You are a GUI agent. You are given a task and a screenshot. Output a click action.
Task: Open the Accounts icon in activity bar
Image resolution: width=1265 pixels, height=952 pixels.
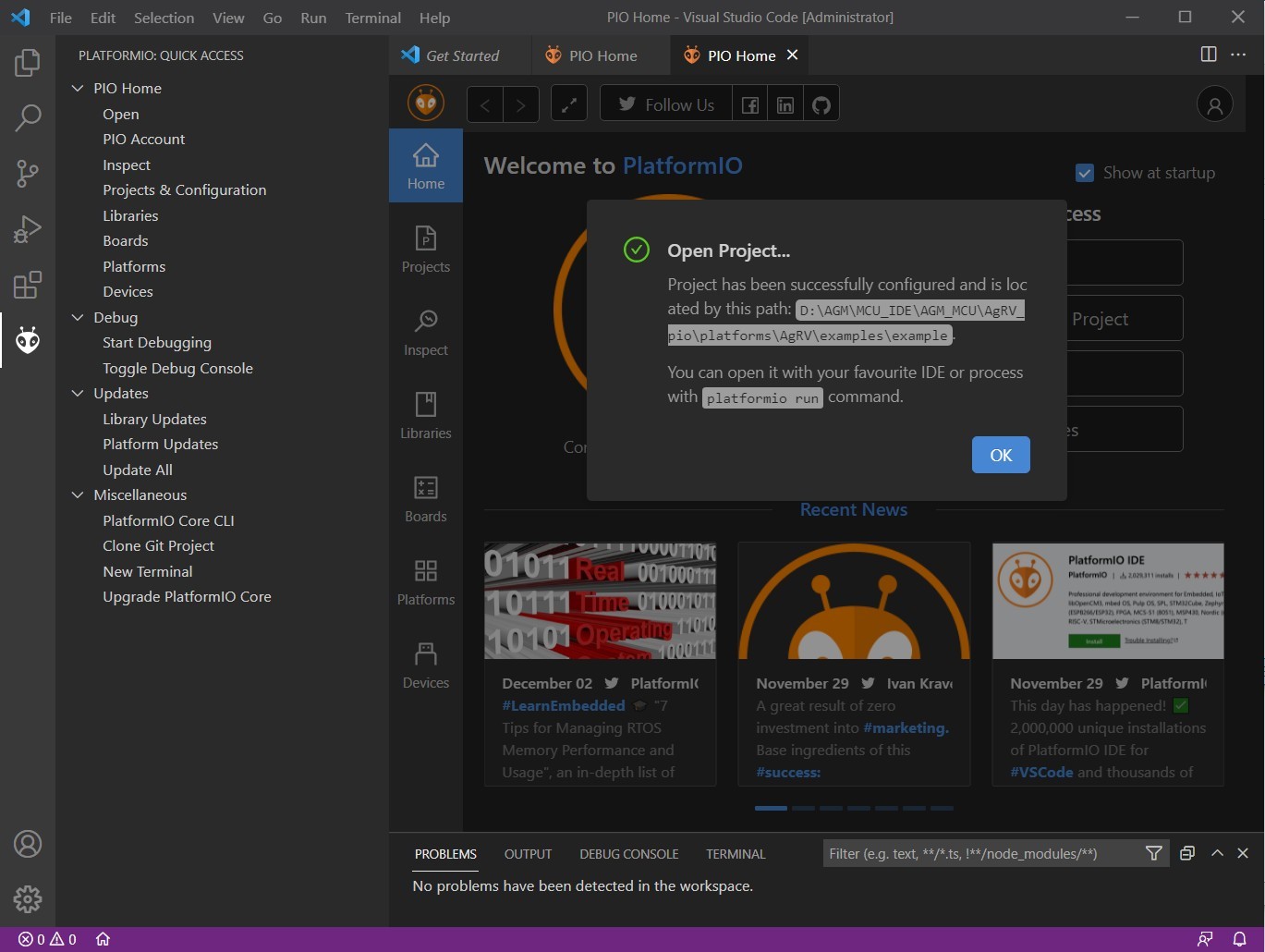coord(28,844)
